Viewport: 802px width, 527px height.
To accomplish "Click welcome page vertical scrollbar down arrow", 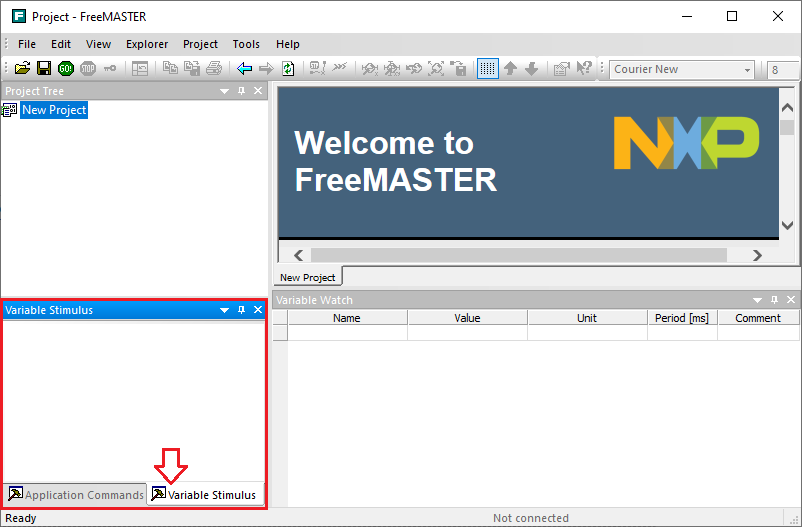I will (787, 225).
